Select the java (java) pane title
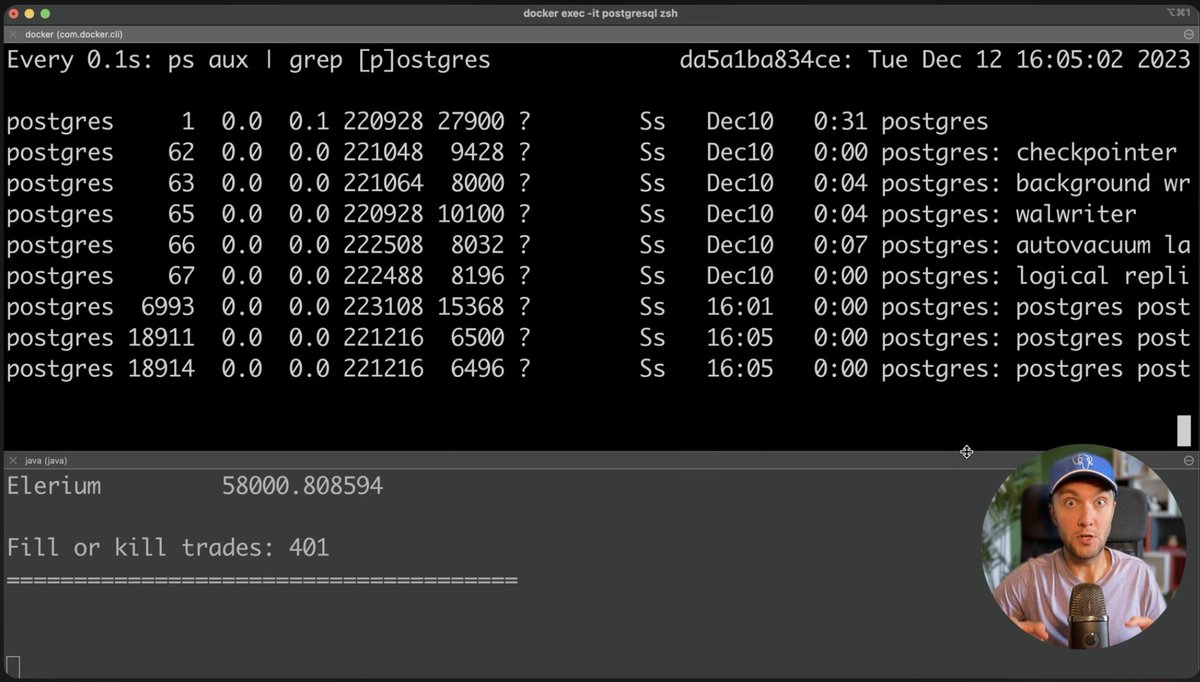This screenshot has width=1200, height=682. (x=45, y=460)
